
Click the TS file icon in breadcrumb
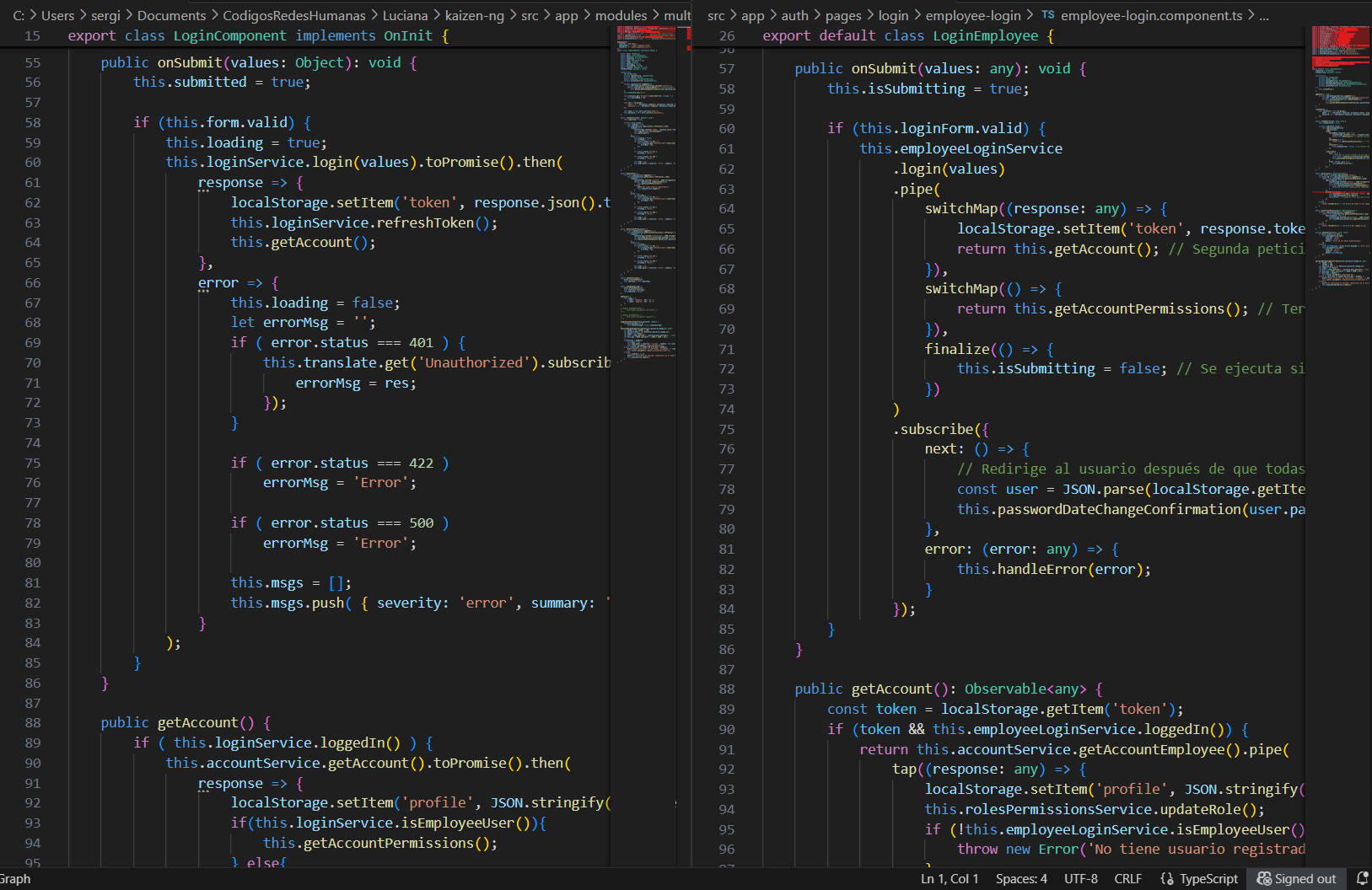click(1047, 15)
